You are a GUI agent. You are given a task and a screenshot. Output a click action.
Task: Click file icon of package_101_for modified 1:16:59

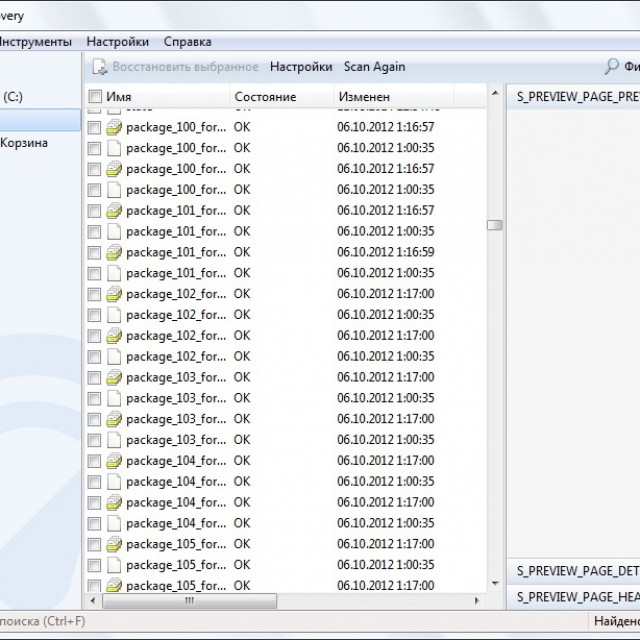tap(113, 252)
